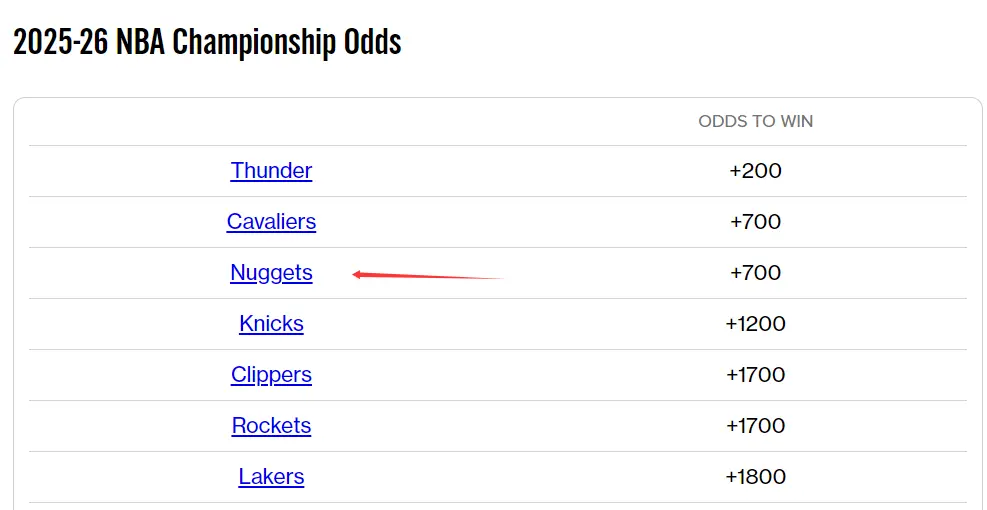Click the ODDS TO WIN column header
Viewport: 987px width, 510px height.
(x=755, y=121)
